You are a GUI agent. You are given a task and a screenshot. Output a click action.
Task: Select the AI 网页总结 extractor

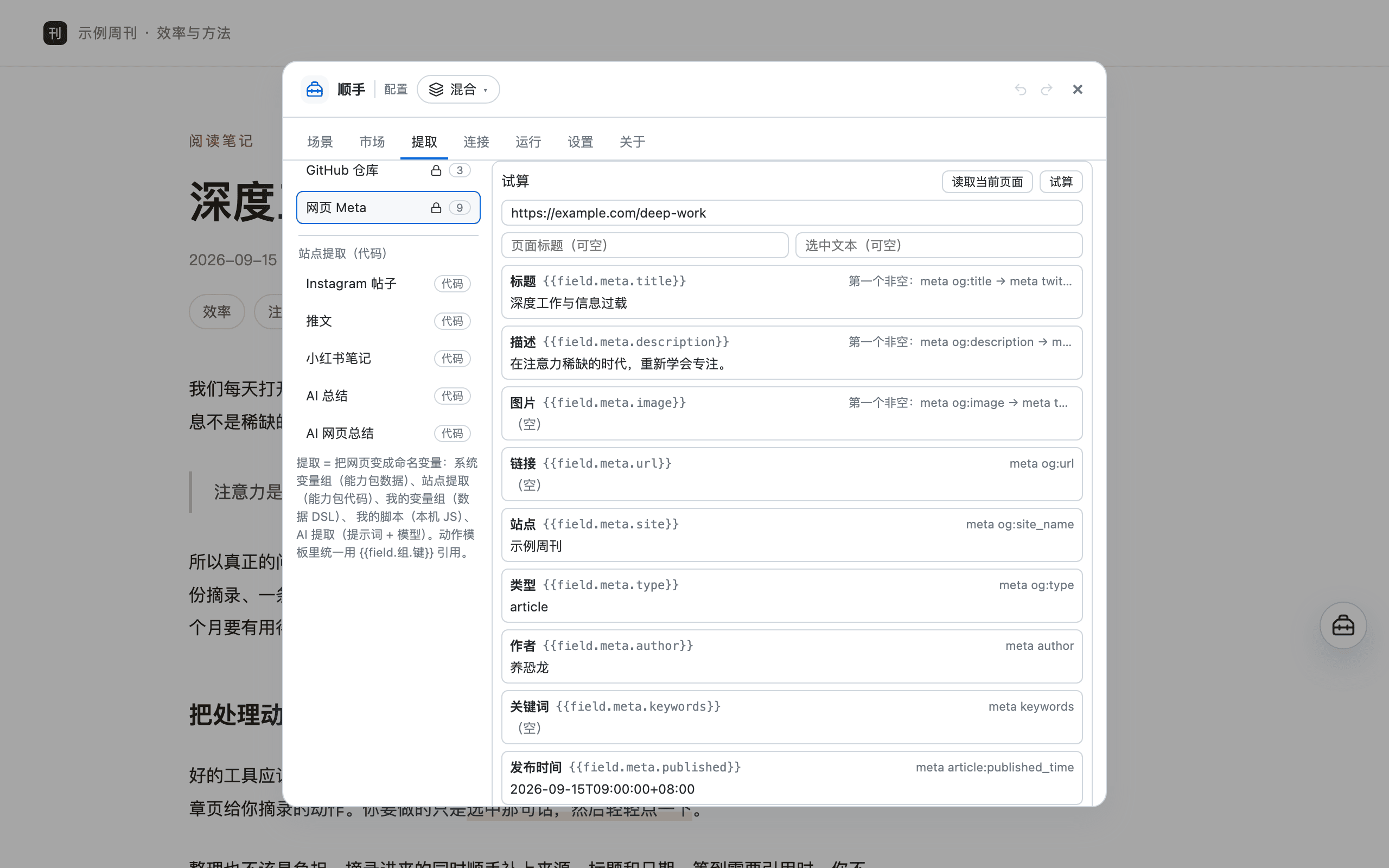coord(388,433)
